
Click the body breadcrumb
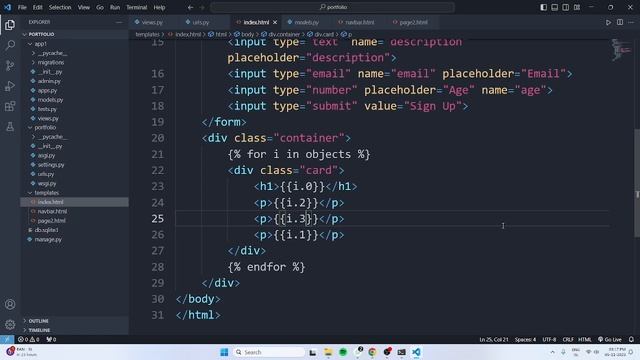(x=244, y=35)
